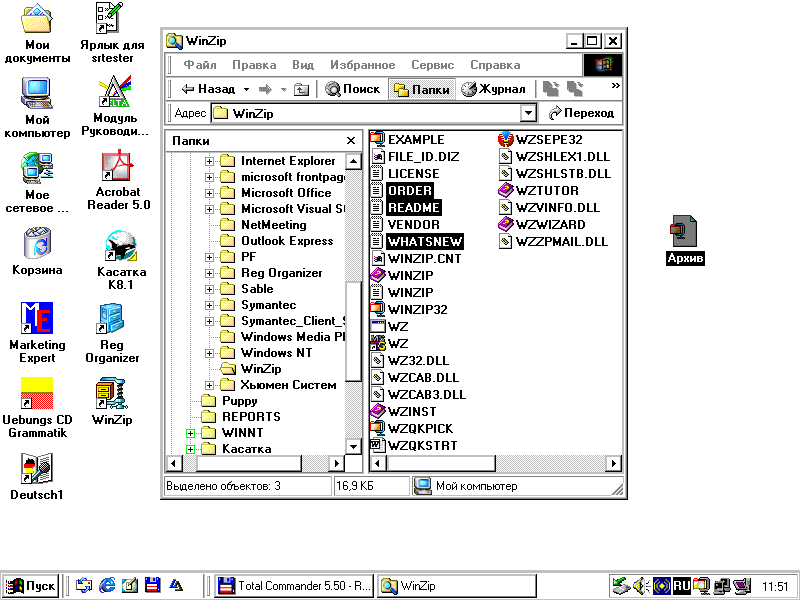
Task: Click the WinZip address input field
Action: (x=366, y=113)
